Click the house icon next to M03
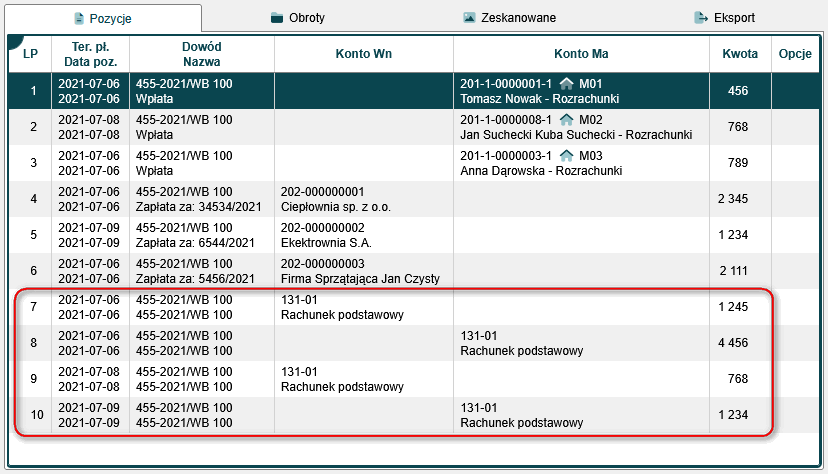 pyautogui.click(x=566, y=156)
